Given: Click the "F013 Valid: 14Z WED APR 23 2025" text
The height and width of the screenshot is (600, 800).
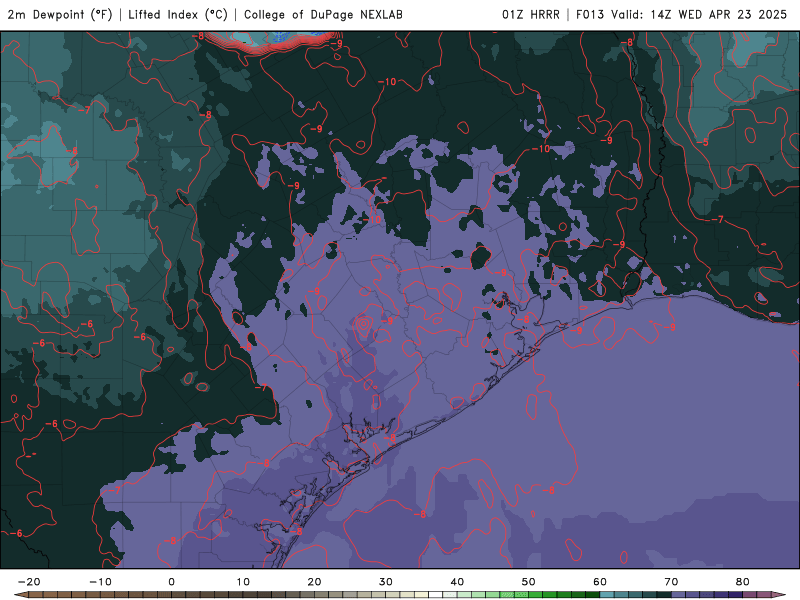Looking at the screenshot, I should point(682,15).
